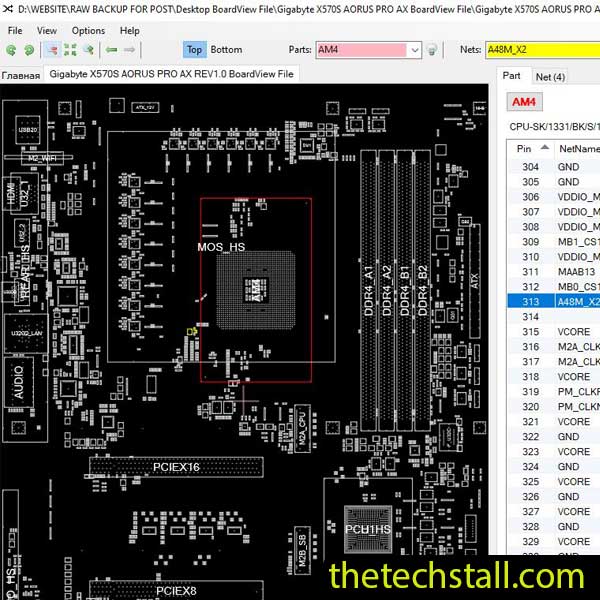Viewport: 600px width, 600px height.
Task: Click the red AM4 part button
Action: coord(523,102)
